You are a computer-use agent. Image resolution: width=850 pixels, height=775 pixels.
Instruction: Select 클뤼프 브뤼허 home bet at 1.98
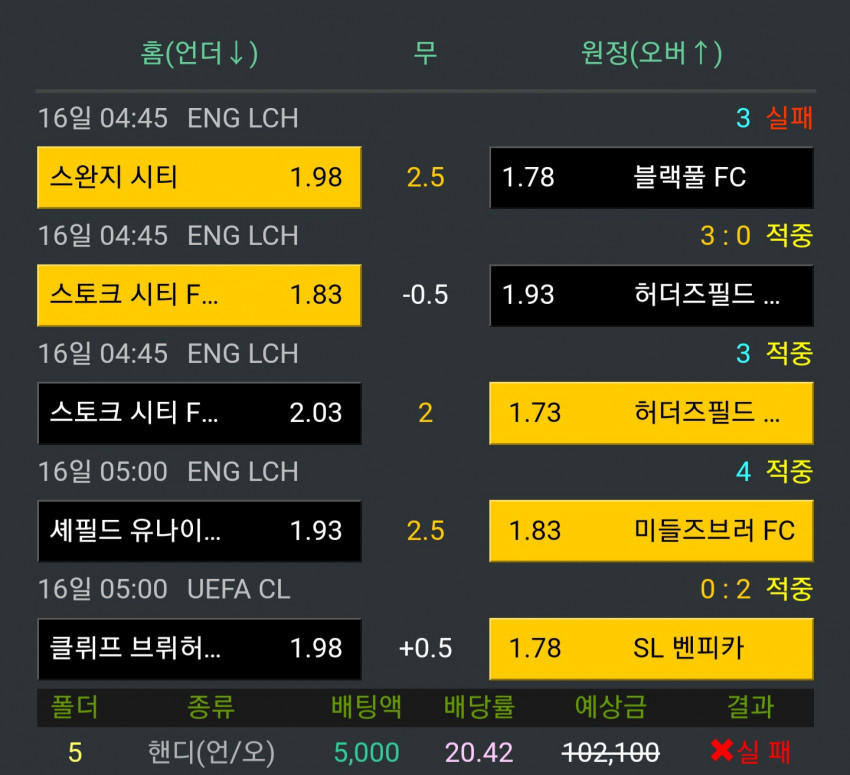199,648
